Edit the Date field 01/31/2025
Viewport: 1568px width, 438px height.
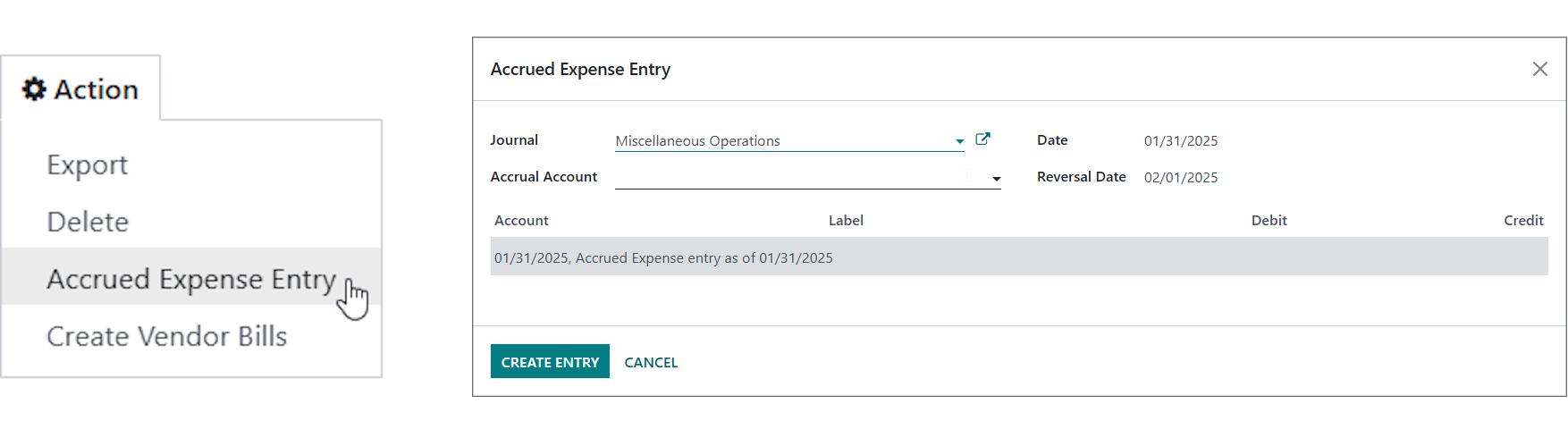(1180, 140)
